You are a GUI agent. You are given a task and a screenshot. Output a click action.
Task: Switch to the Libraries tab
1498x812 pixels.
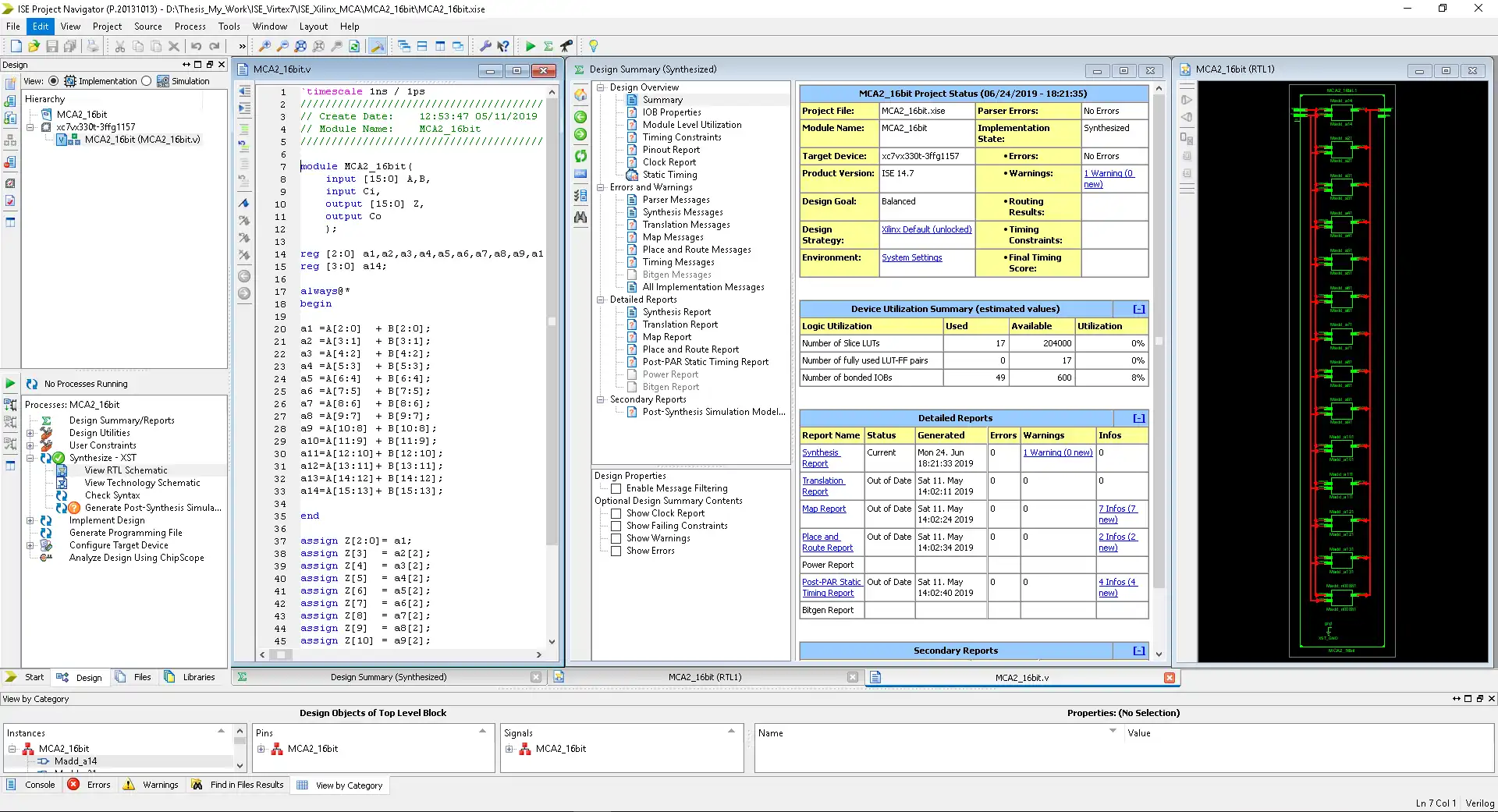(x=190, y=677)
